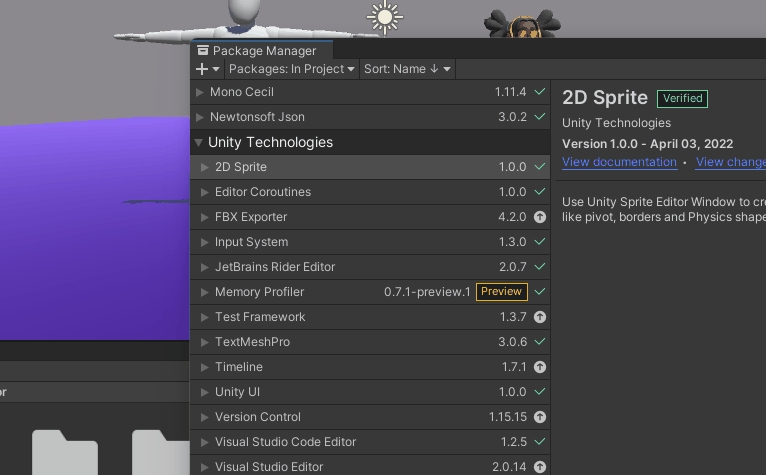Open the Packages: In Project dropdown
The height and width of the screenshot is (475, 766).
[291, 69]
